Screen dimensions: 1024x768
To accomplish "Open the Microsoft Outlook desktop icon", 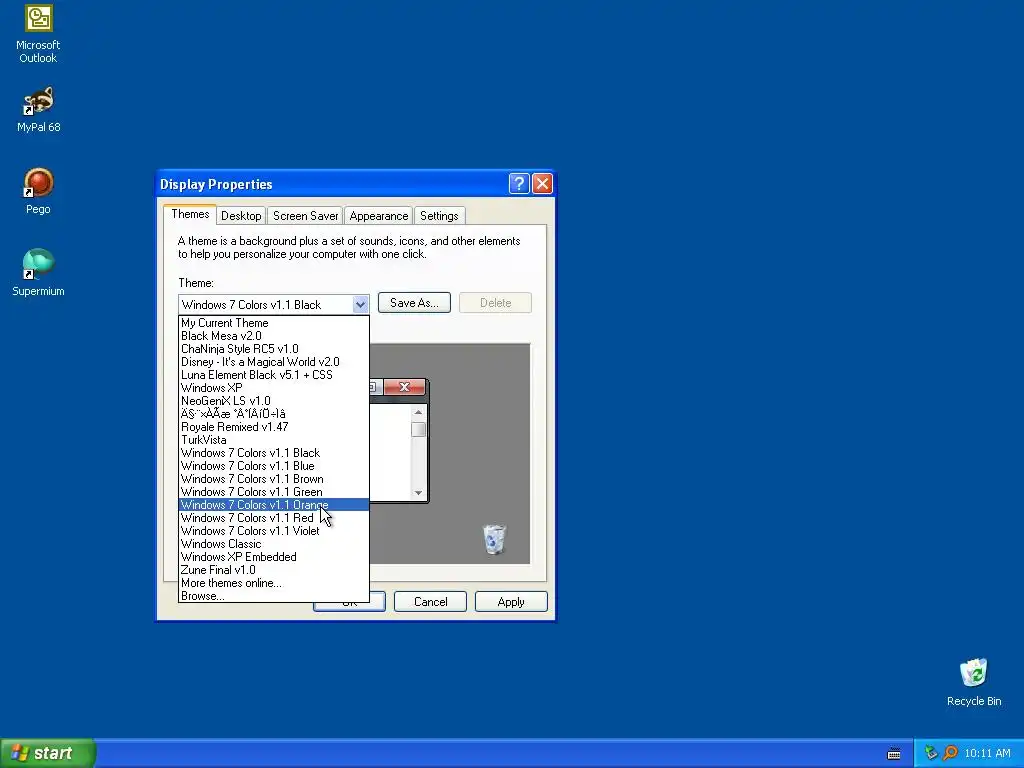I will click(x=38, y=34).
